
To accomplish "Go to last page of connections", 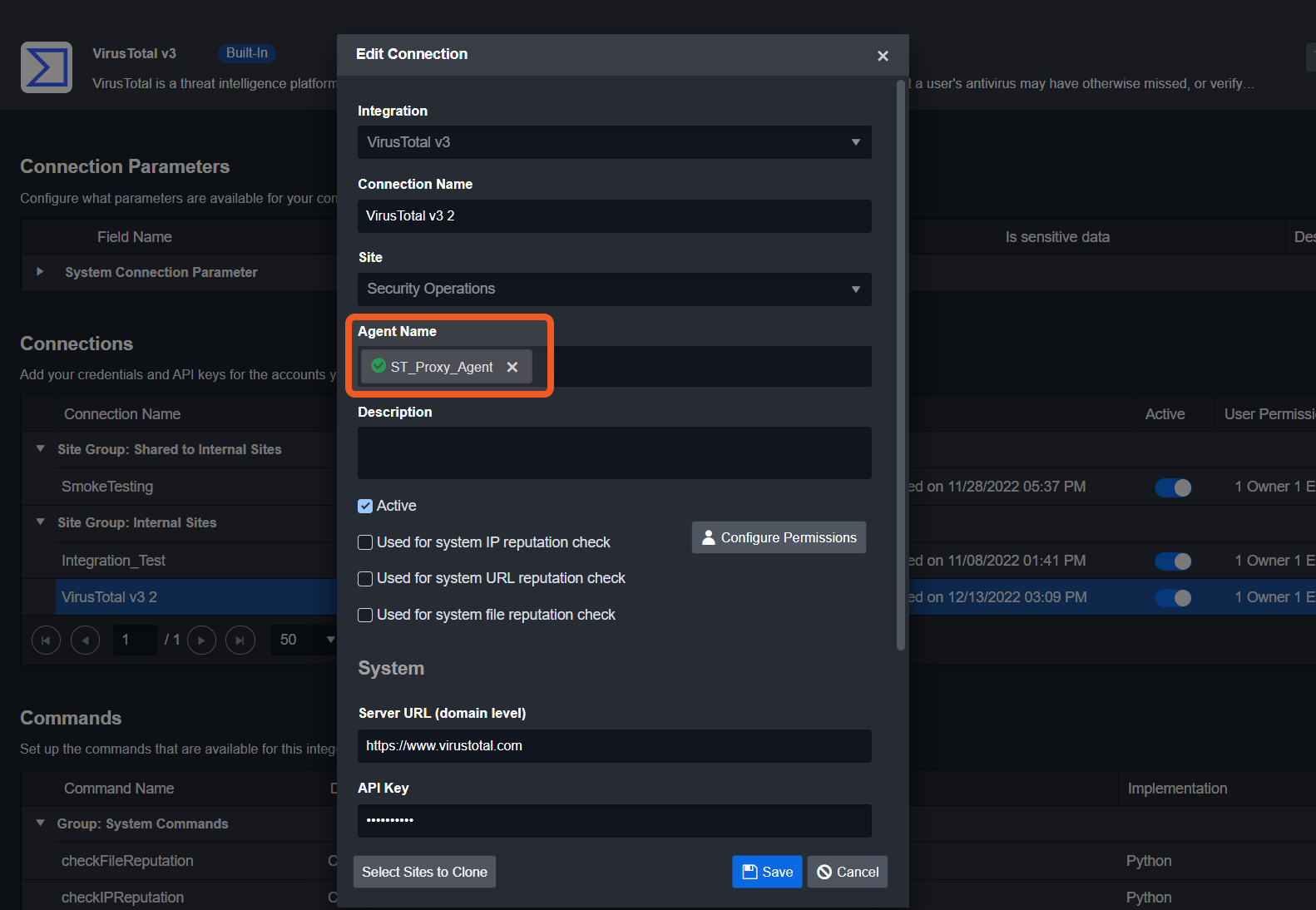I will point(240,640).
